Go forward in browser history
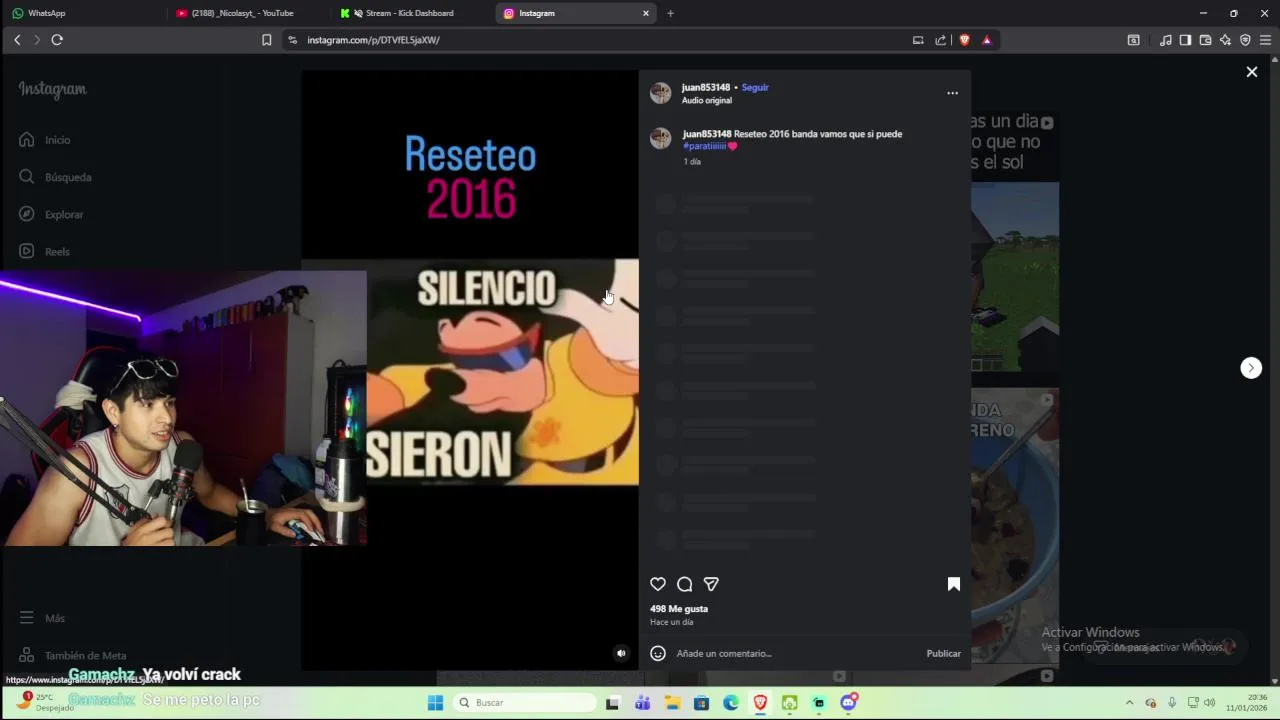1280x720 pixels. pos(37,40)
